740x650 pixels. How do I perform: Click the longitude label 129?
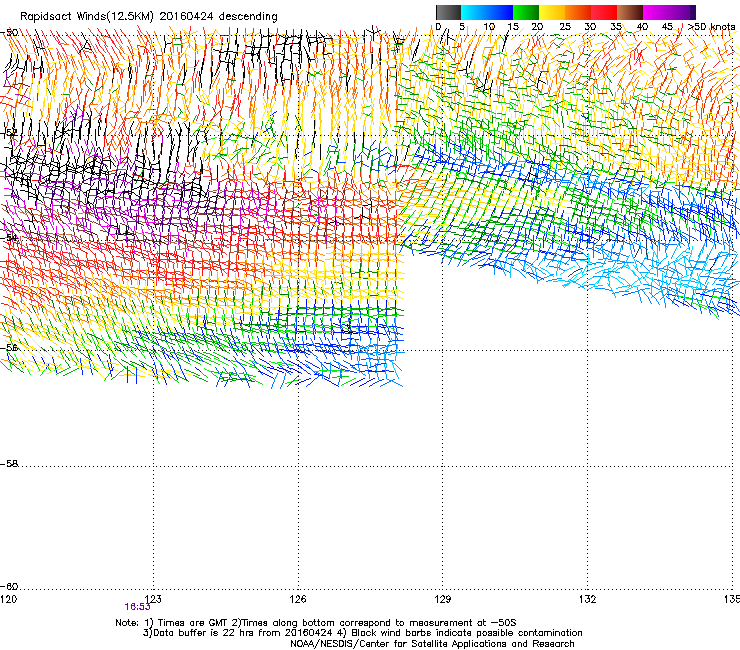[442, 599]
